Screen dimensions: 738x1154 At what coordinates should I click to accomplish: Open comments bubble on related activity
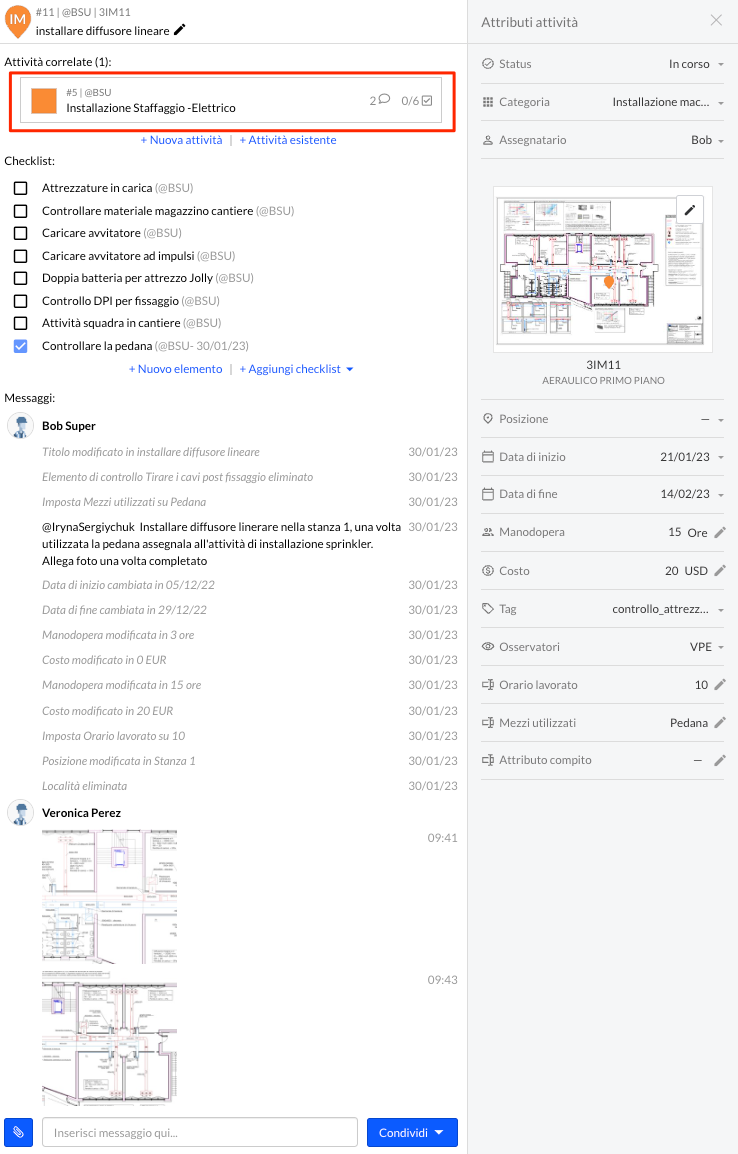[x=383, y=100]
